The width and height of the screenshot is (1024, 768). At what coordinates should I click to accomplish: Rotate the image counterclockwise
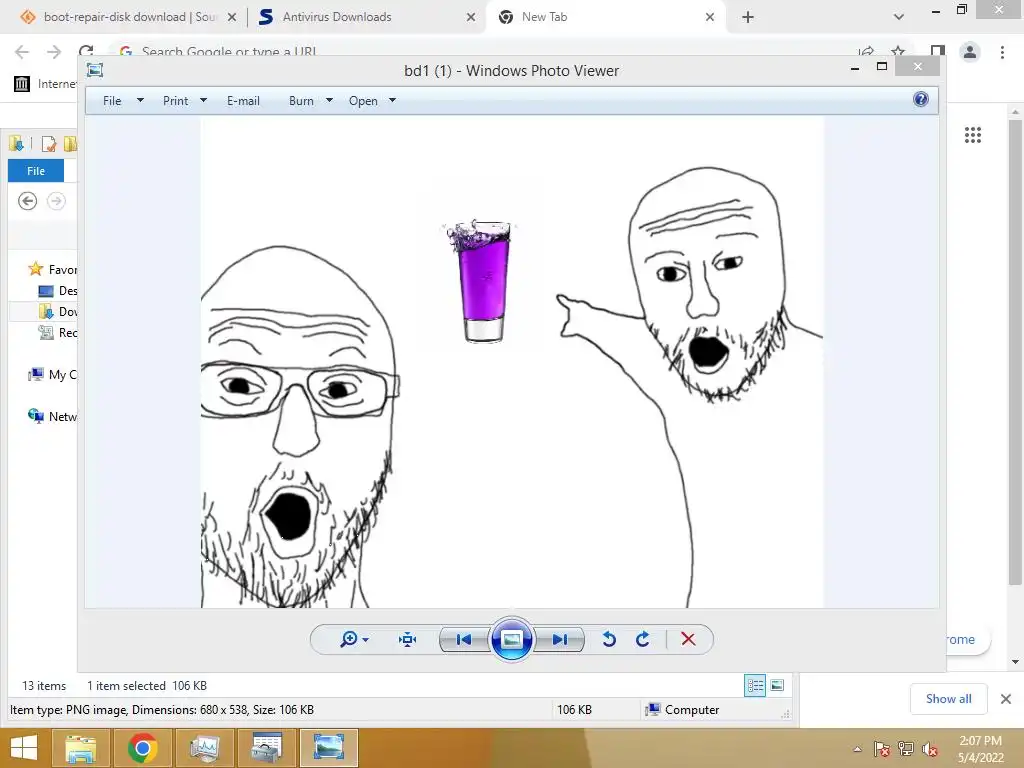(609, 639)
